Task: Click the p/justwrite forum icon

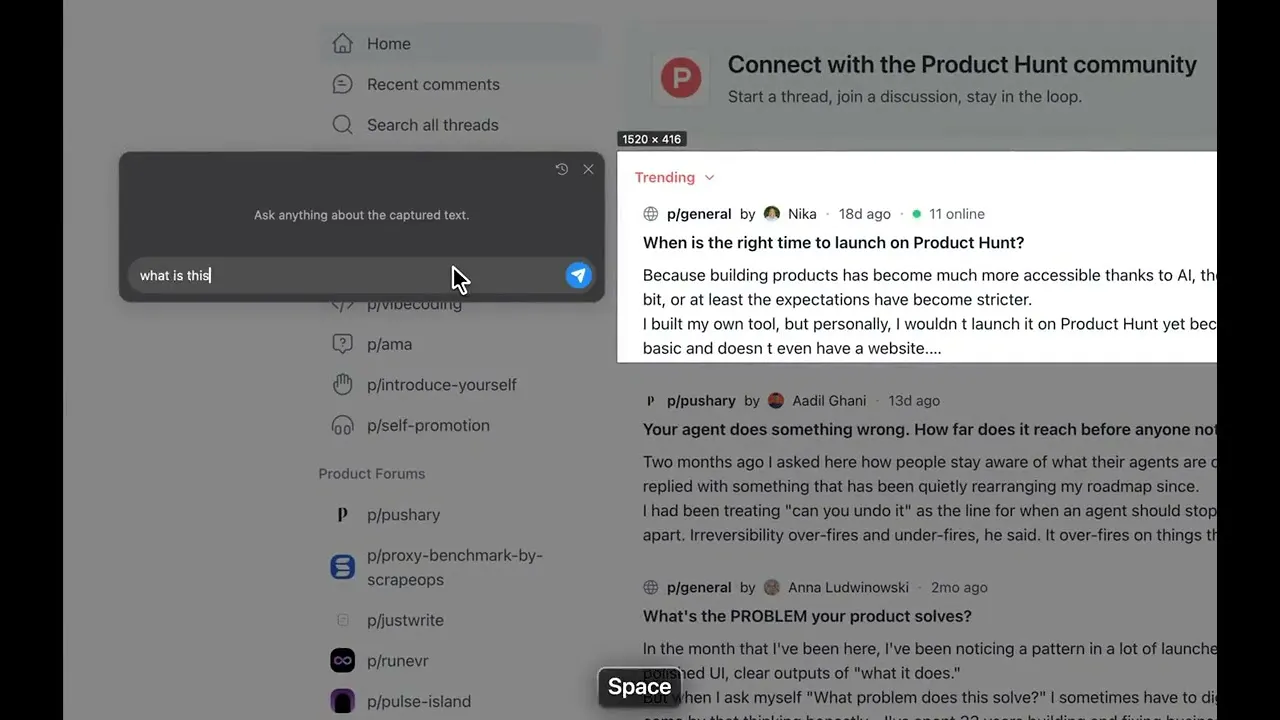Action: (x=342, y=620)
